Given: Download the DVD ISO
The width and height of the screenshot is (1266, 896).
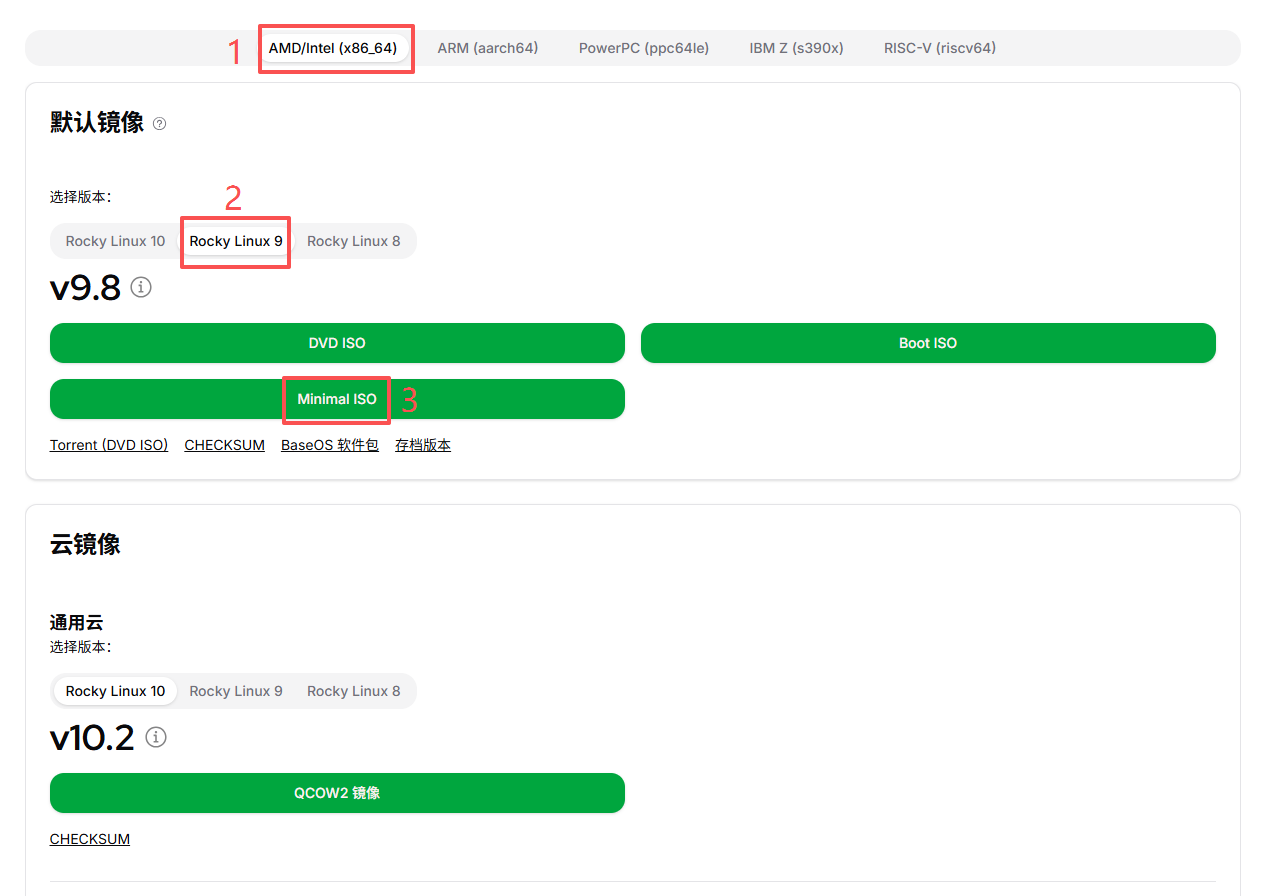Looking at the screenshot, I should (337, 343).
